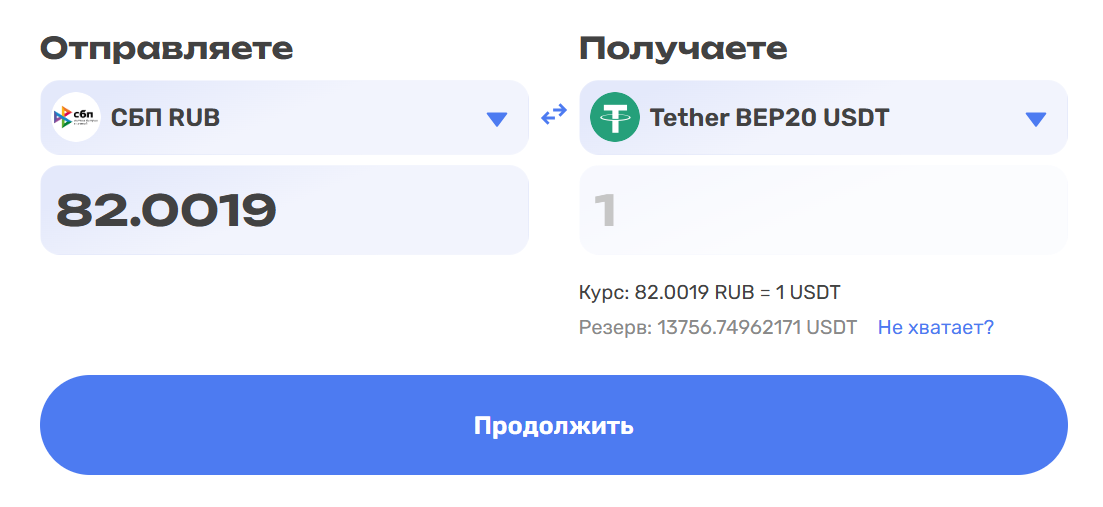
Task: Open the СБП RUB send currency selector
Action: click(284, 117)
